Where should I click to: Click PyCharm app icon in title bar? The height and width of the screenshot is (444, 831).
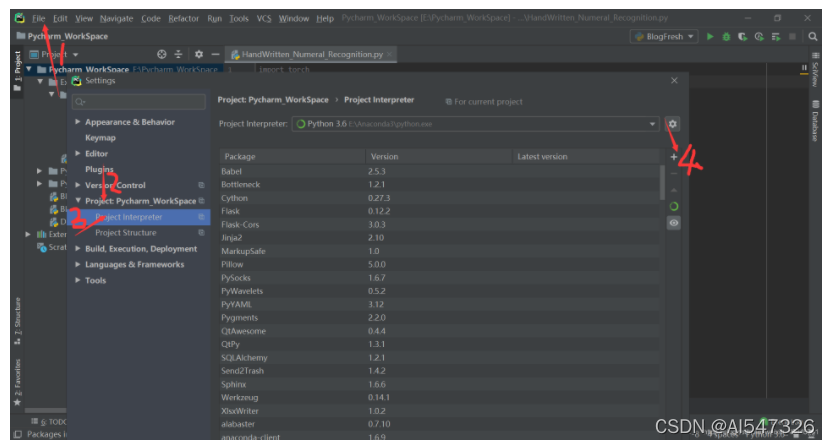pos(20,18)
